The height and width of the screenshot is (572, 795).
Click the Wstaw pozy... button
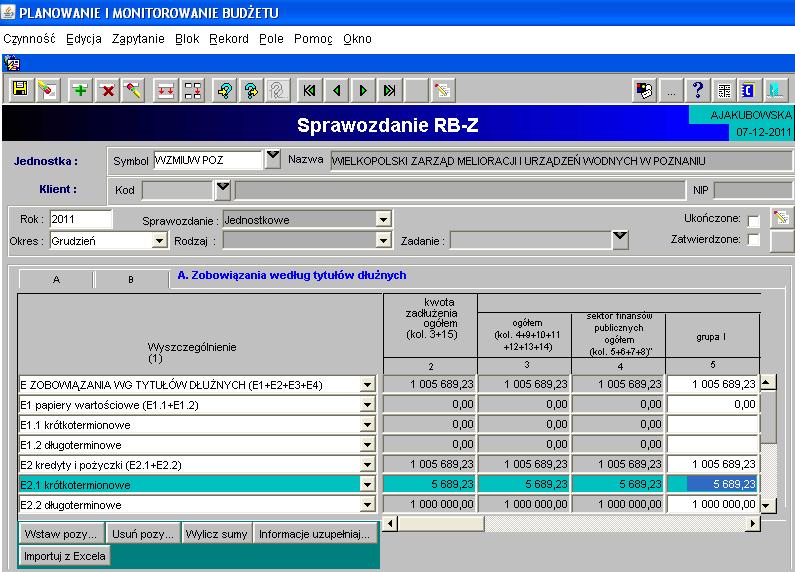coord(61,534)
